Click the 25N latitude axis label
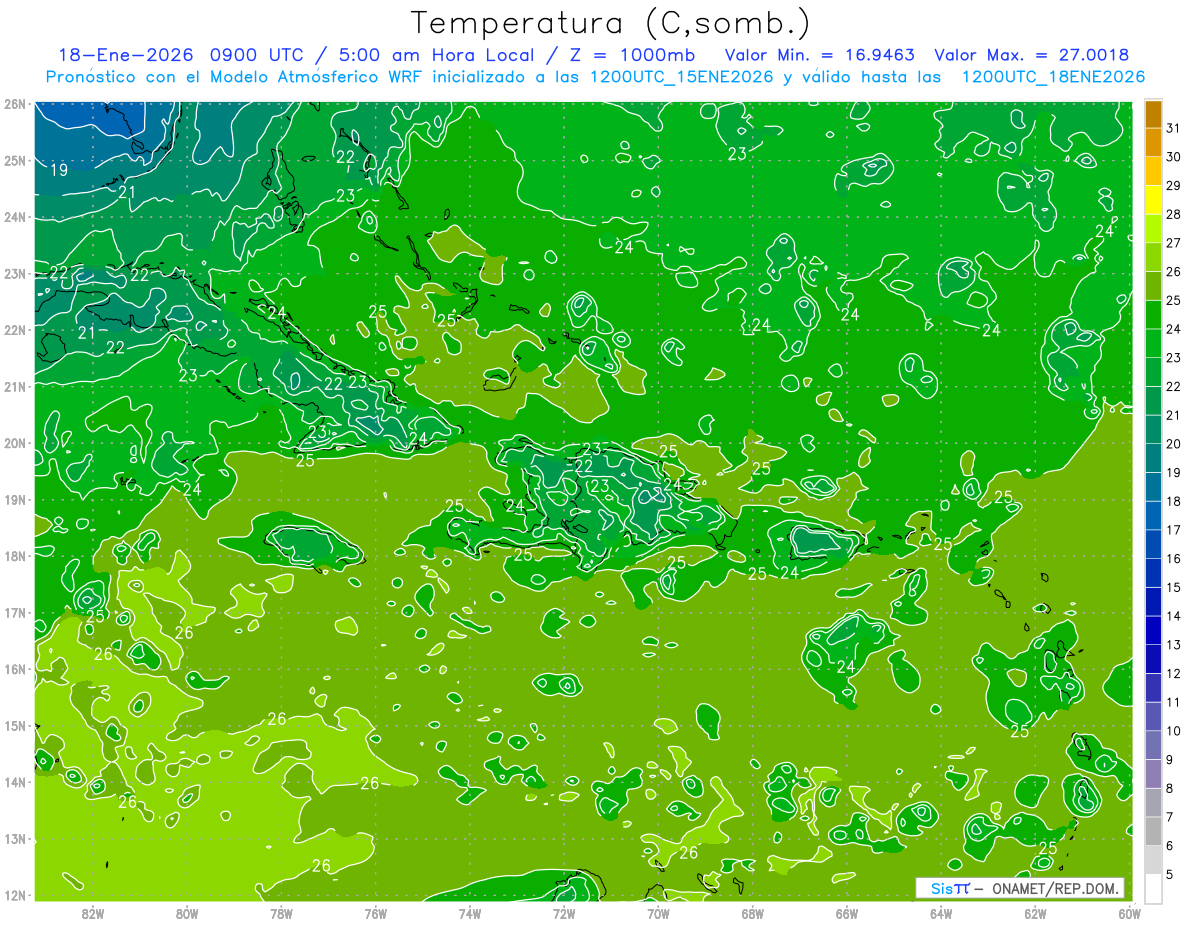 point(14,160)
